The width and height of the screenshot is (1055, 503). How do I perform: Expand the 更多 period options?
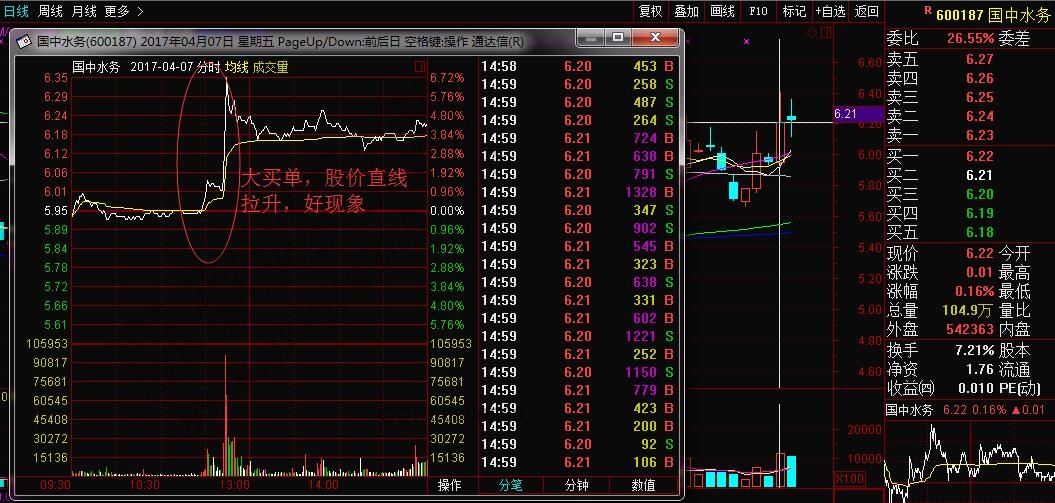point(123,11)
